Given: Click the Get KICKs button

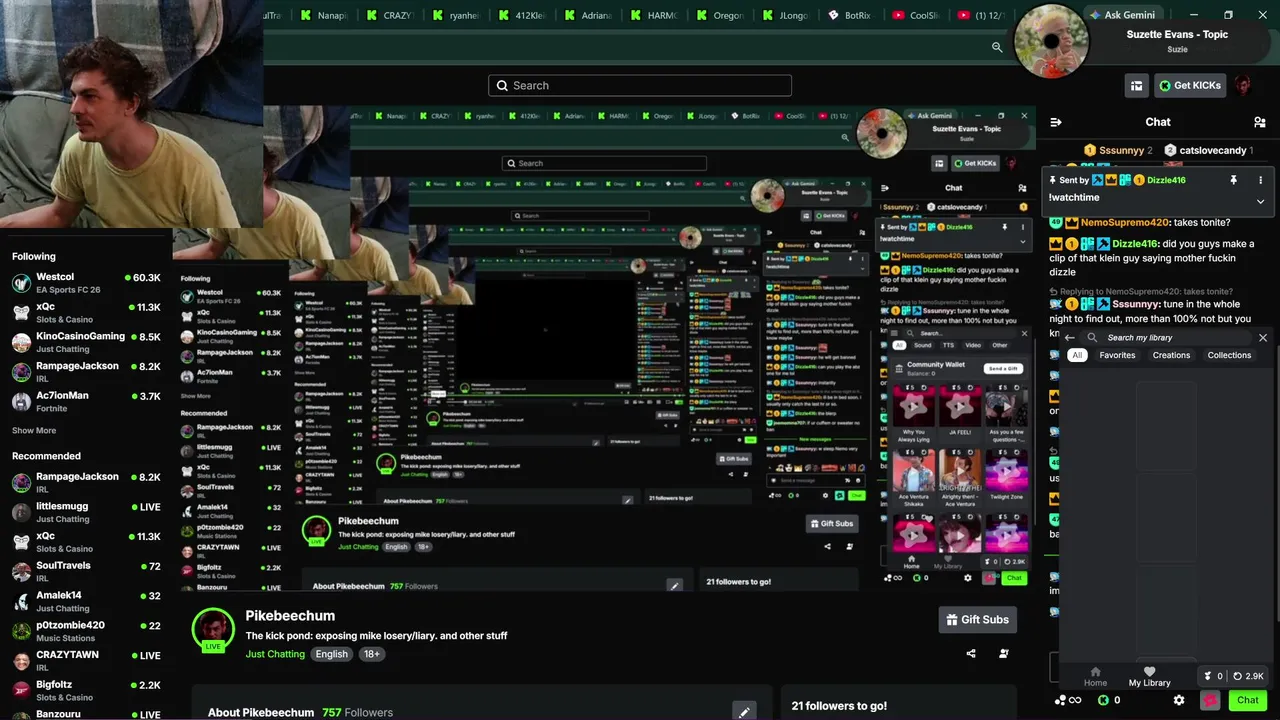Looking at the screenshot, I should point(1190,86).
